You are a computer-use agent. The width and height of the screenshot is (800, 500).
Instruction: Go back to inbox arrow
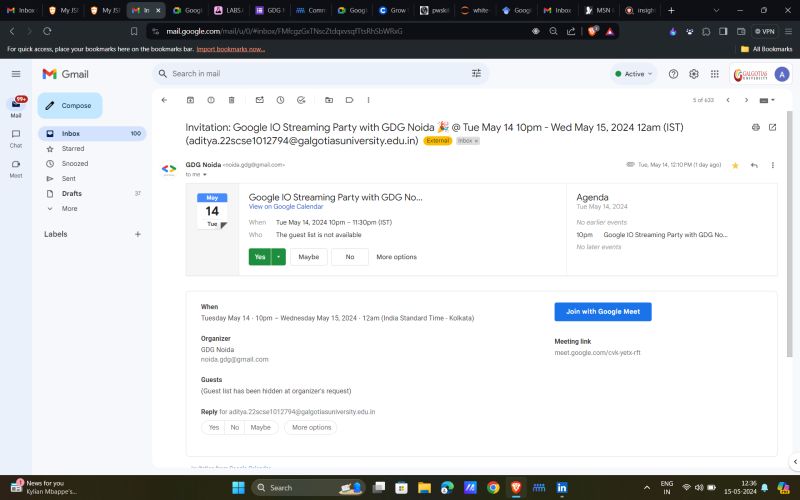pos(164,100)
